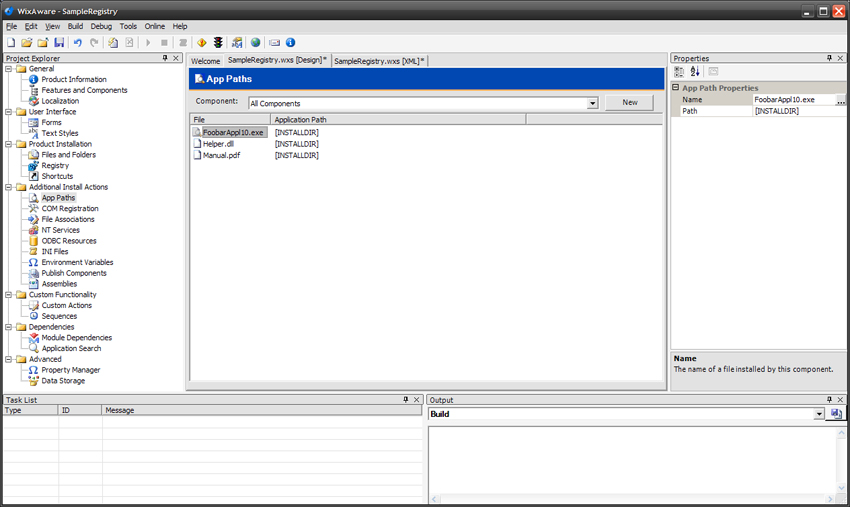Viewport: 850px width, 507px height.
Task: Collapse the Dependencies tree folder
Action: (9, 327)
